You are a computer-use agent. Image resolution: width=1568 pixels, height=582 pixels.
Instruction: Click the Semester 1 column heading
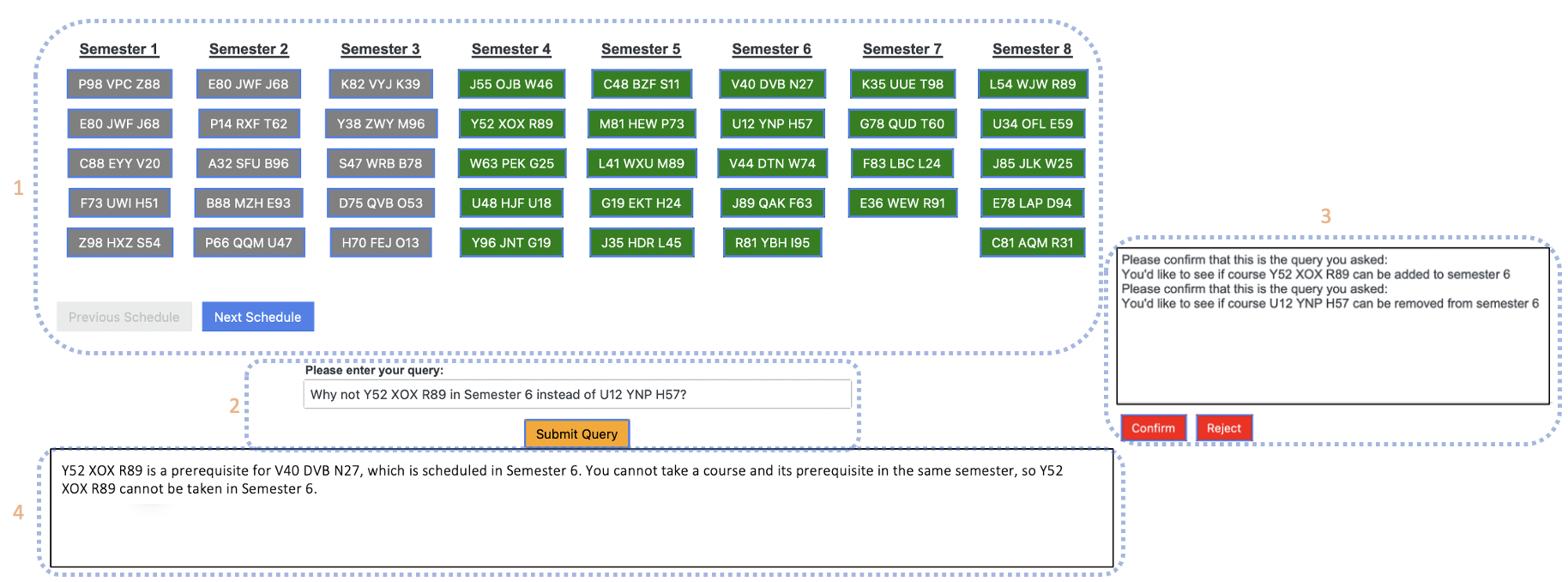pos(119,49)
